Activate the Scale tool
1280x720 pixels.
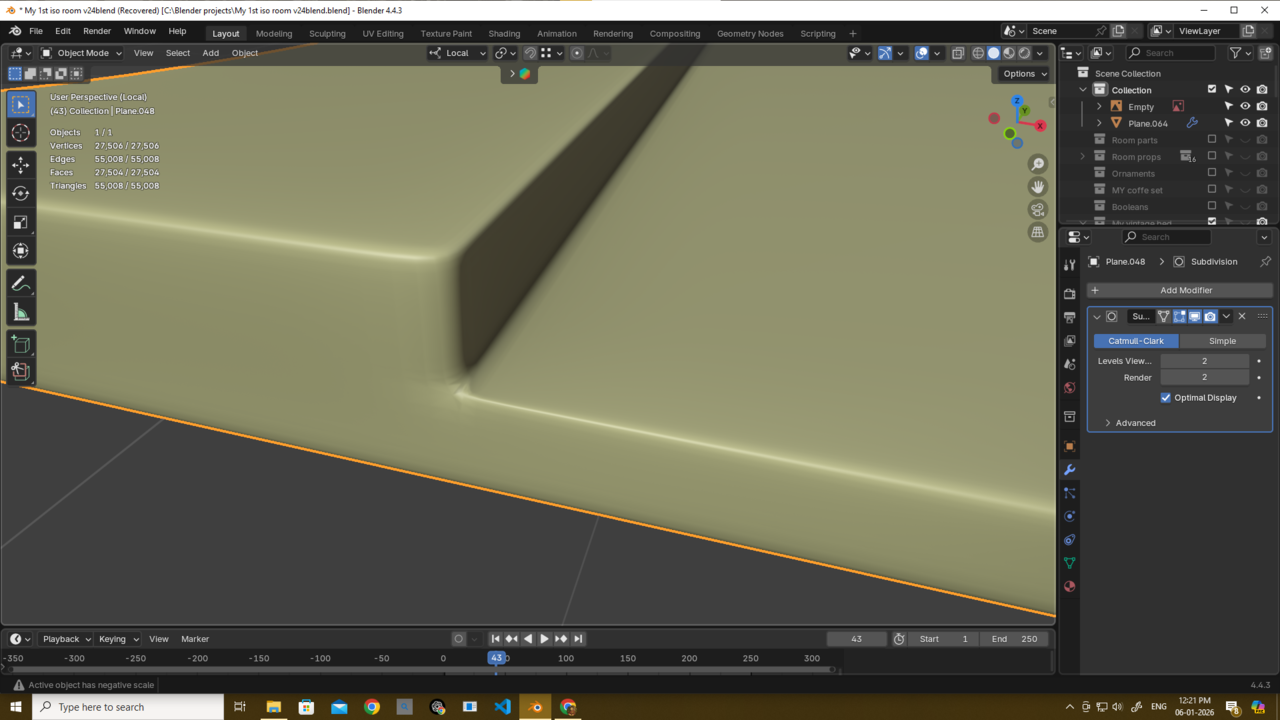[x=21, y=223]
